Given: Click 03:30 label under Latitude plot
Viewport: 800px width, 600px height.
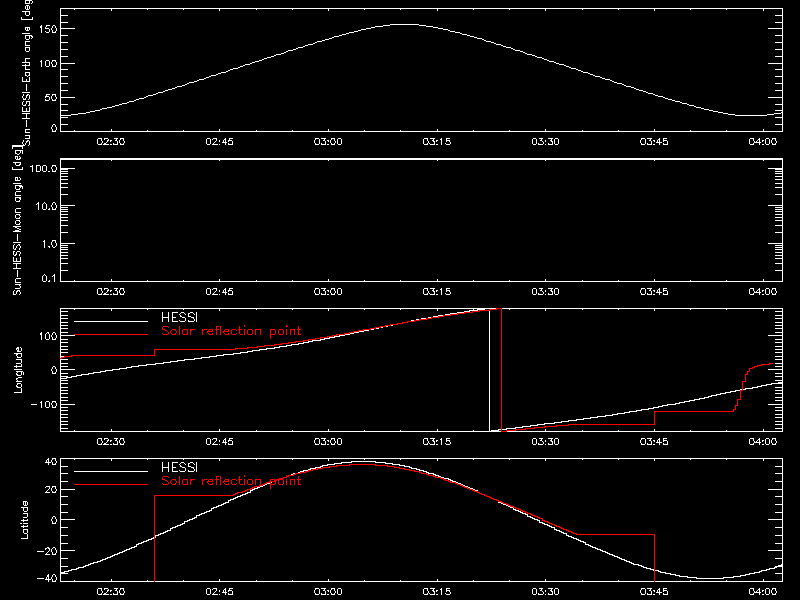Looking at the screenshot, I should [545, 591].
